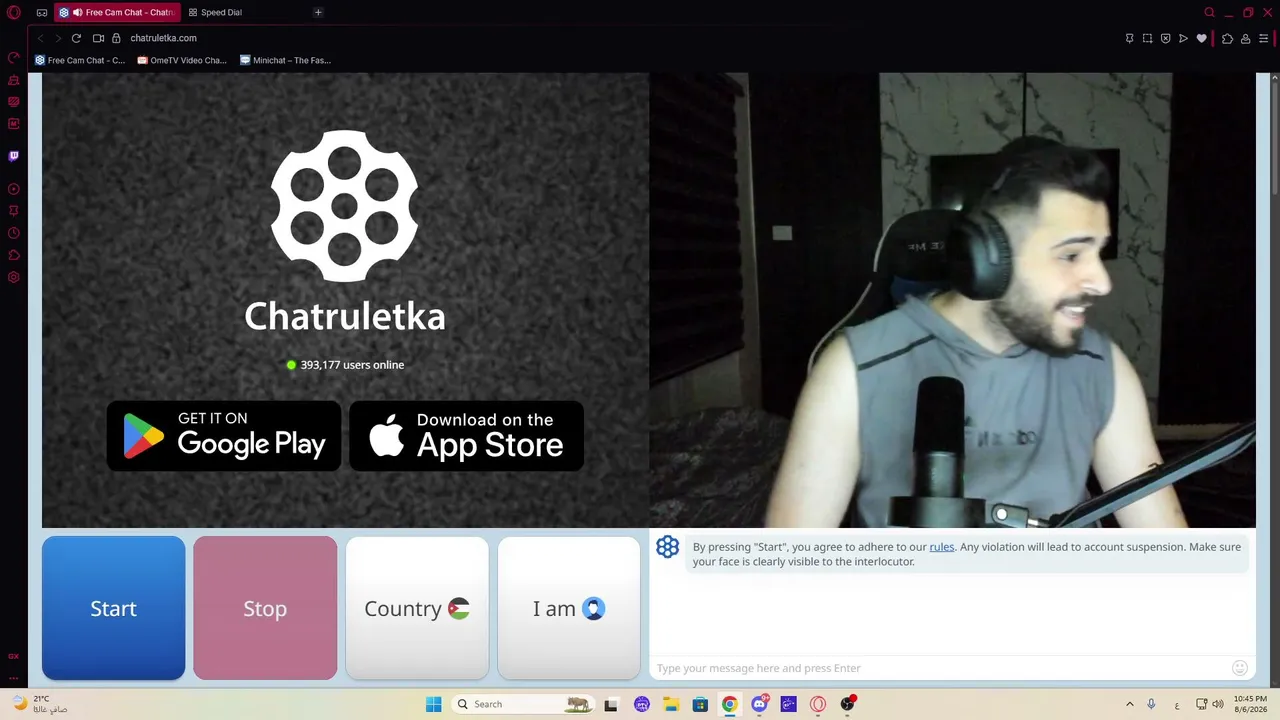
Task: Open Windows Start menu
Action: pos(433,704)
